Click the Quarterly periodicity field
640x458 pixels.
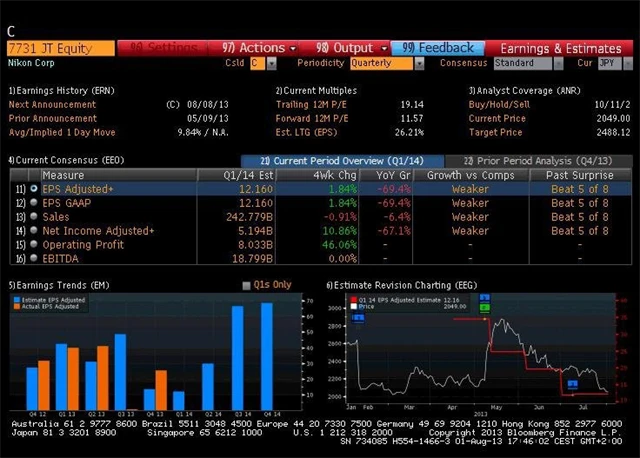(x=382, y=63)
